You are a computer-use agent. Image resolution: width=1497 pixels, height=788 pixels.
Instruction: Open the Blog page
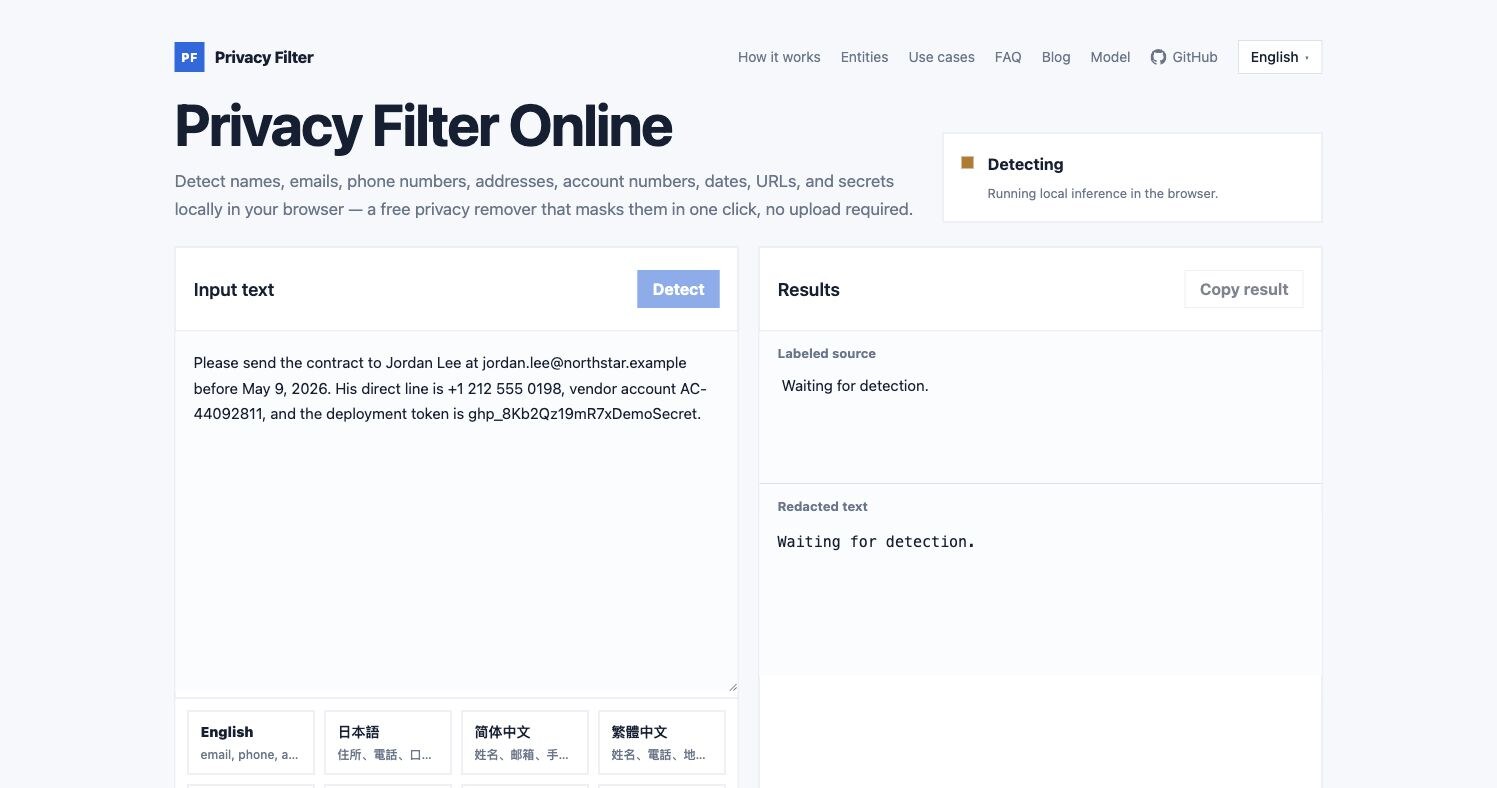pyautogui.click(x=1056, y=57)
